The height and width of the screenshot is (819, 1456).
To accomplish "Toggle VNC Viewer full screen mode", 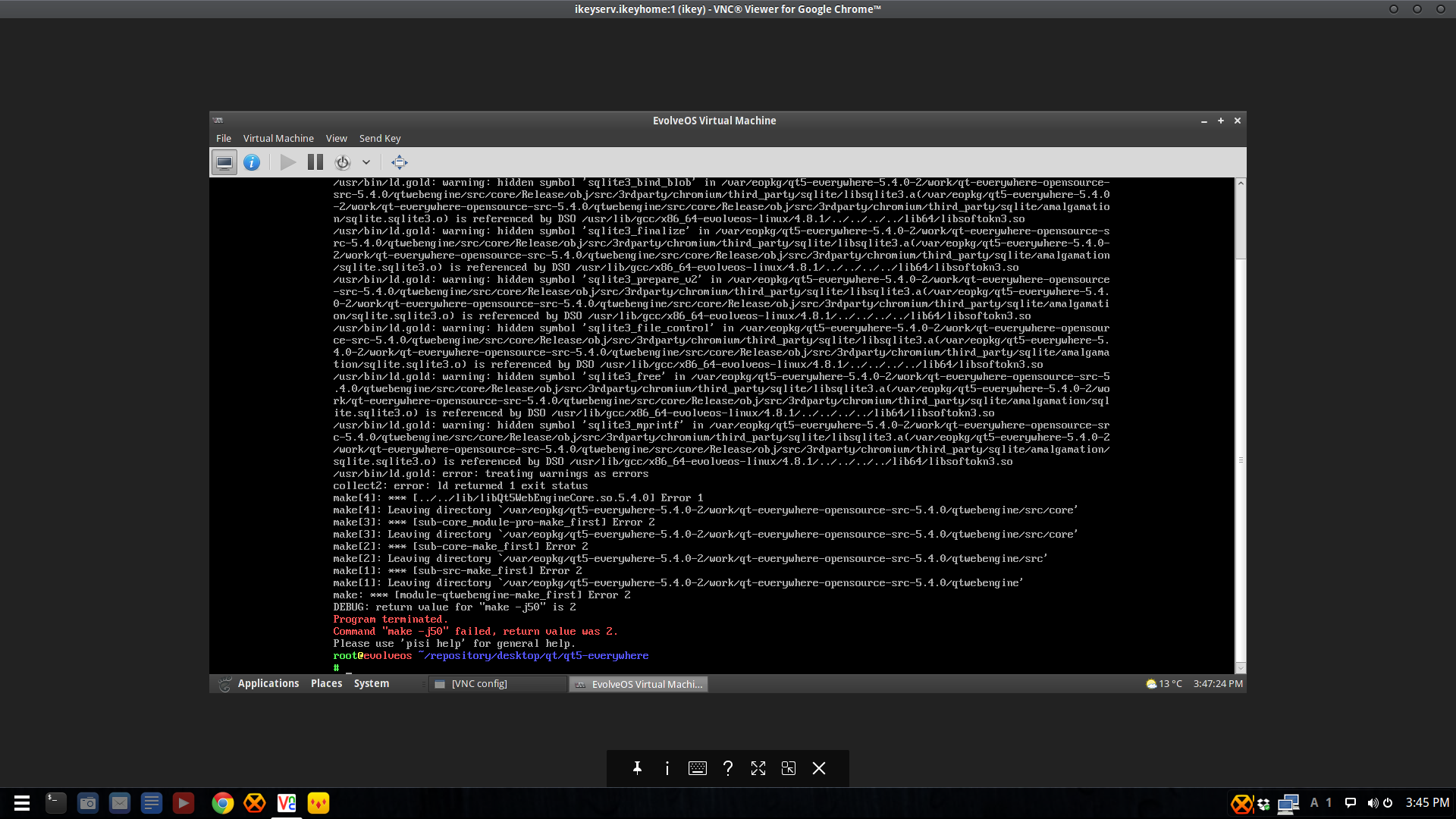I will [x=758, y=768].
